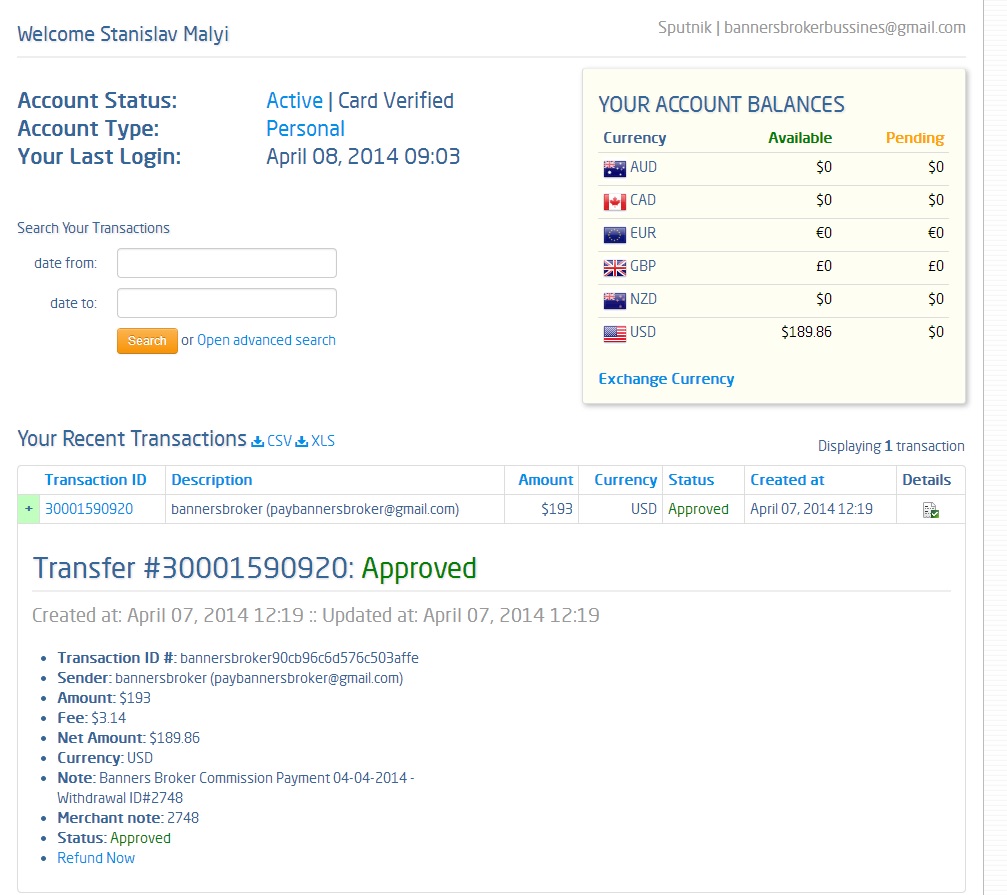Select the Transaction ID # bannersbroker90cb96c6d576c503affe
Screen dimensions: 1007x895
[x=238, y=658]
